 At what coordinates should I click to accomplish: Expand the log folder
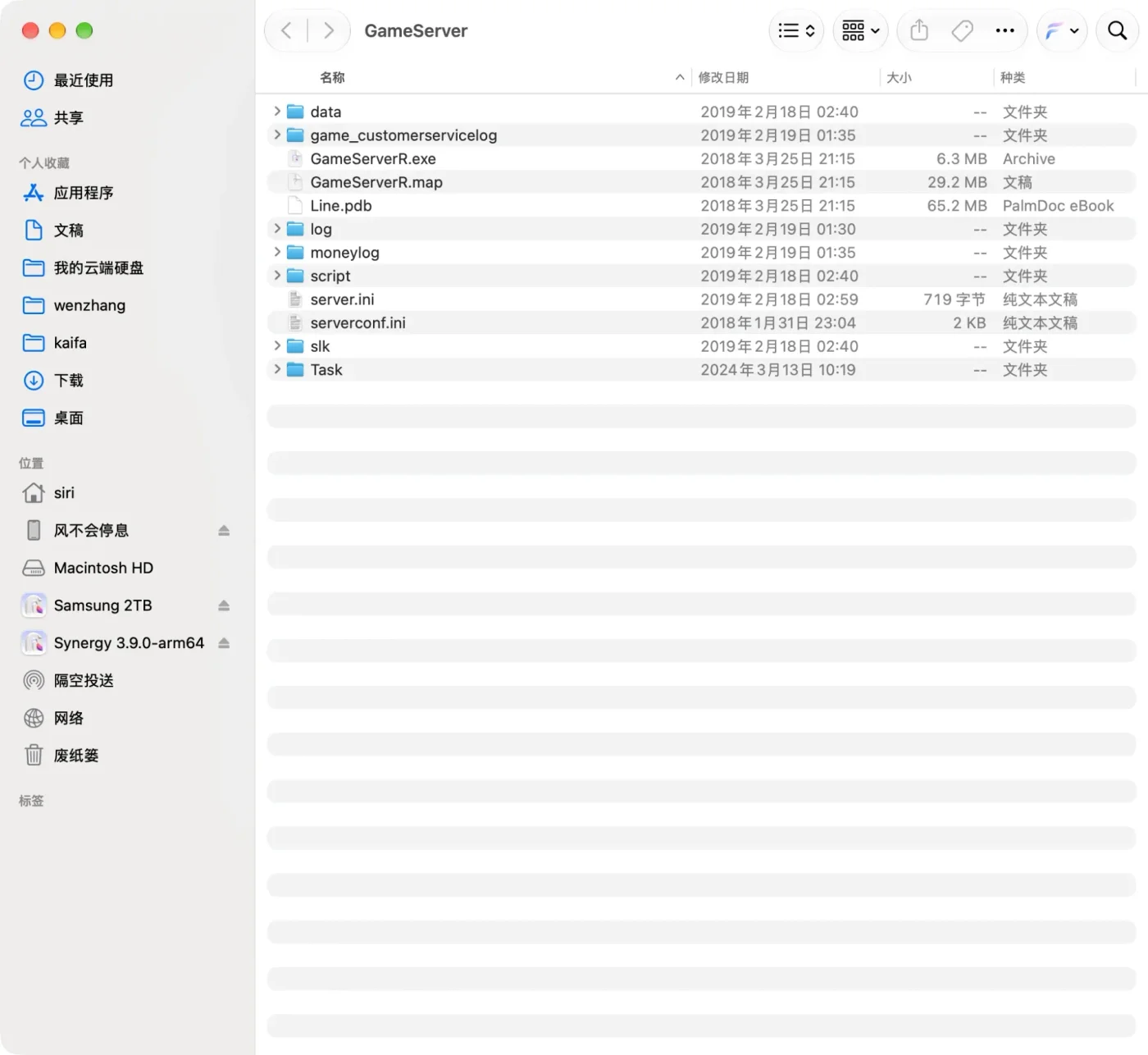click(277, 229)
